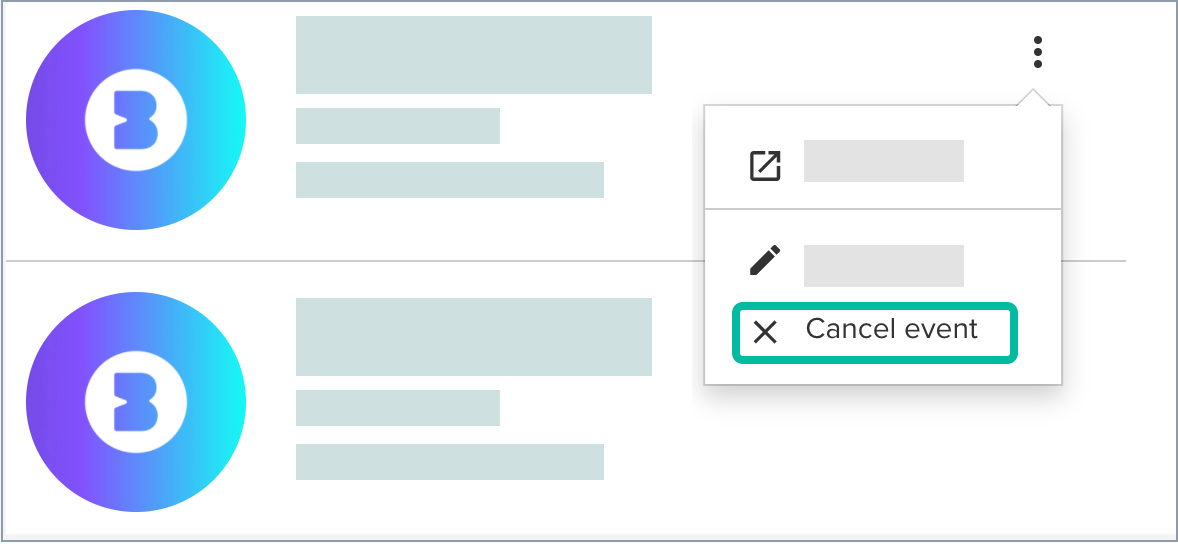1178x544 pixels.
Task: Click the short middle line of the second event
Action: tap(397, 408)
